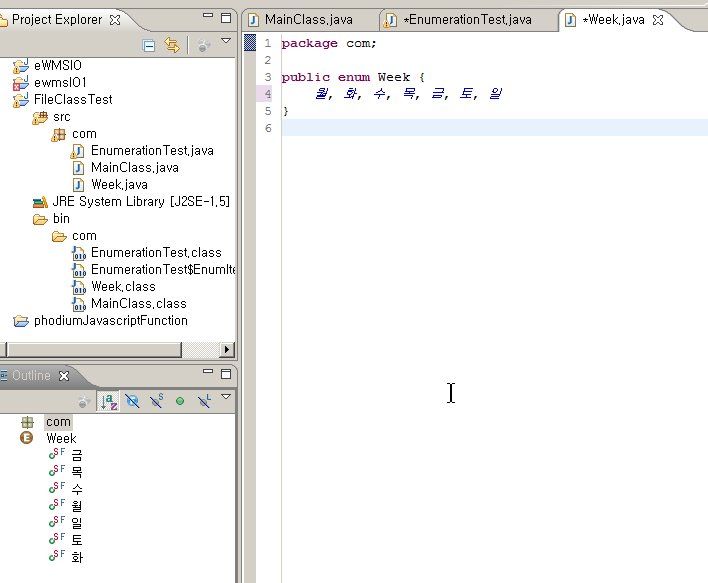Click line number 4 in the gutter
The width and height of the screenshot is (708, 583).
tap(268, 94)
